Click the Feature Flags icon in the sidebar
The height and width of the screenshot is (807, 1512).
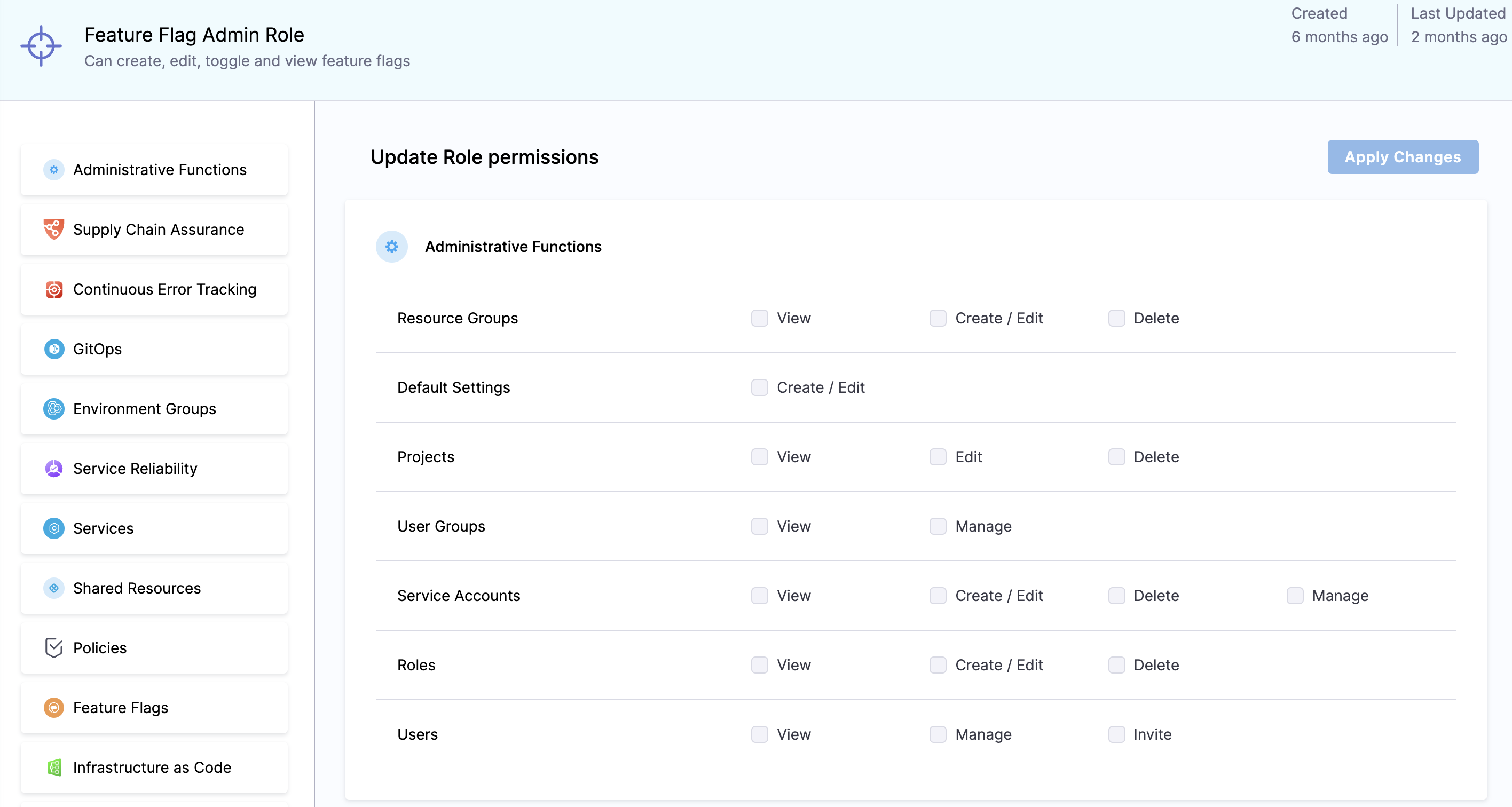53,708
